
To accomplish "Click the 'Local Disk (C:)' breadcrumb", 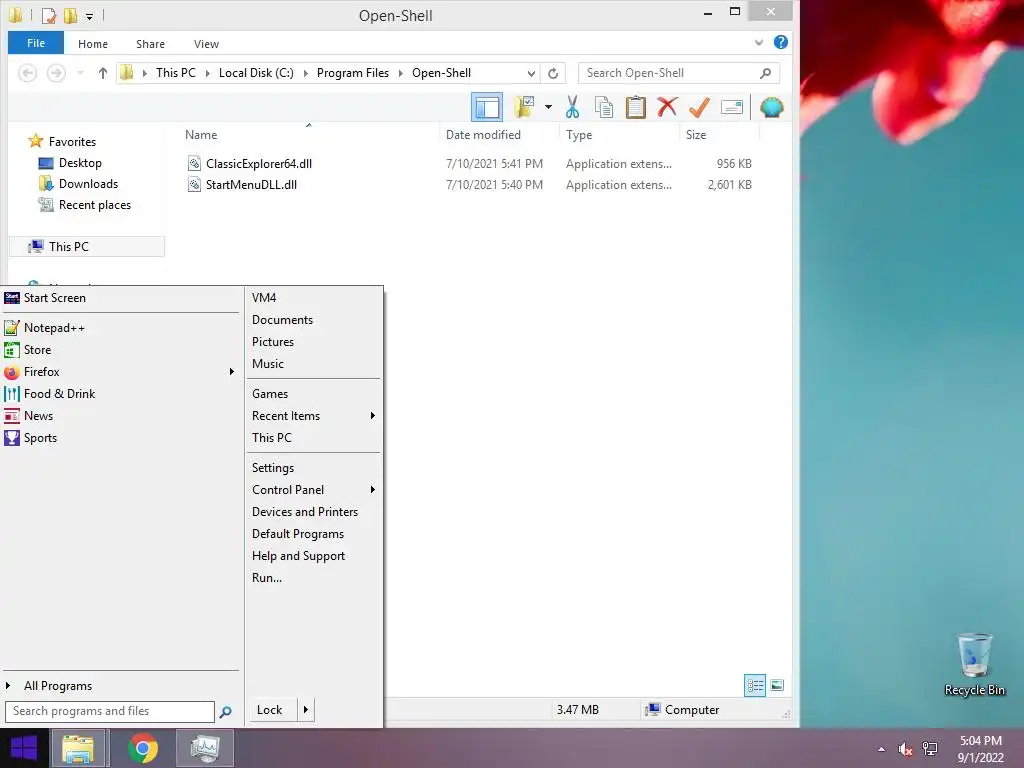I will pyautogui.click(x=256, y=73).
